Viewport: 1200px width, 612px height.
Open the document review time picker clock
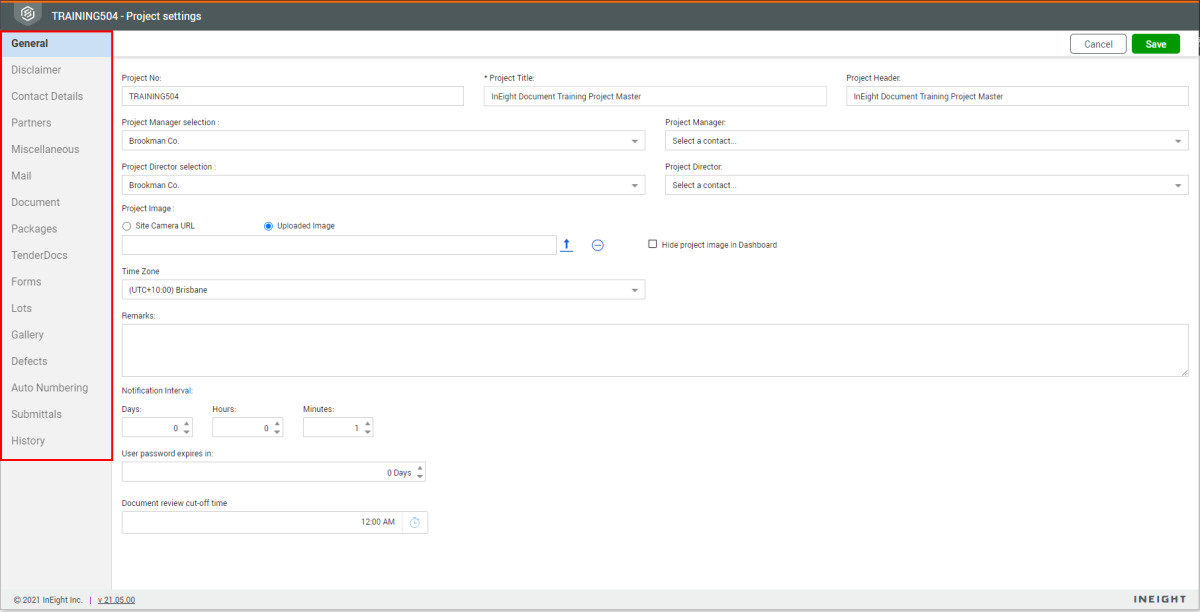pyautogui.click(x=415, y=523)
